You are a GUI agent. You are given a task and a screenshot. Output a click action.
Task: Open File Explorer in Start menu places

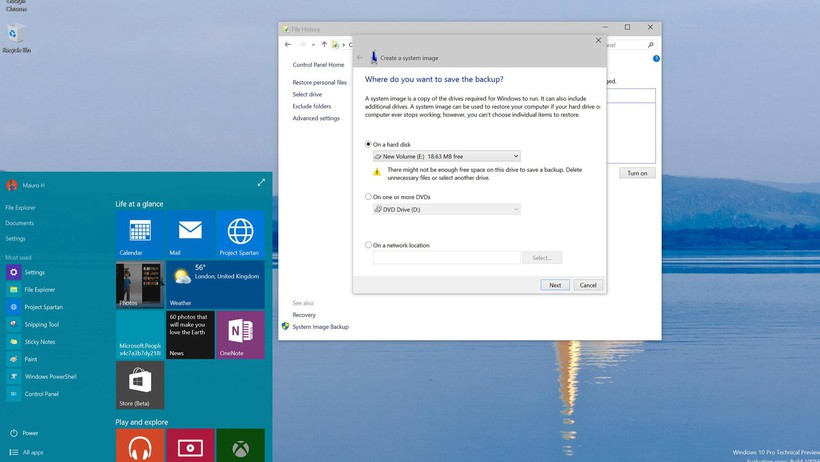20,208
